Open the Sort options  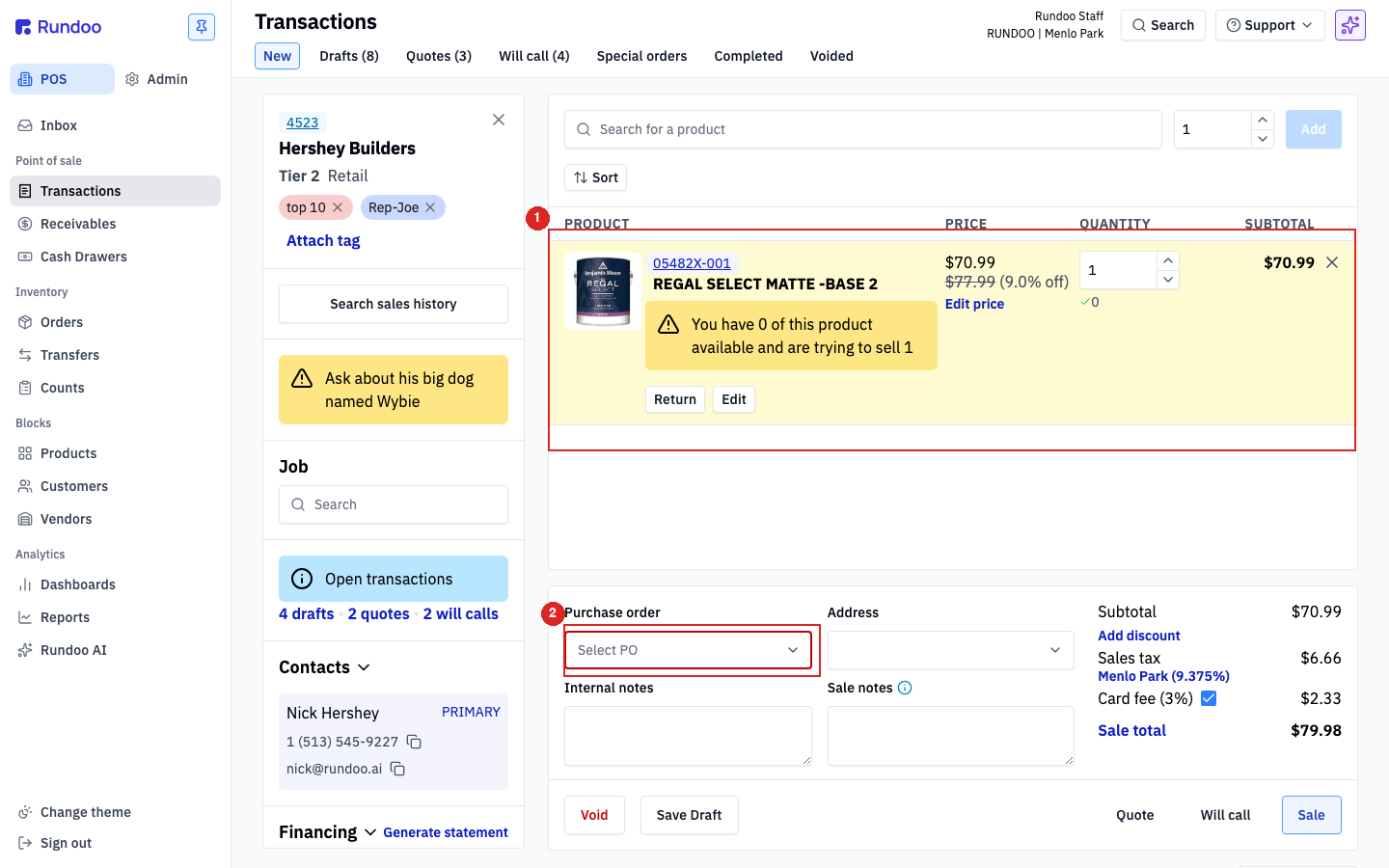[x=596, y=177]
